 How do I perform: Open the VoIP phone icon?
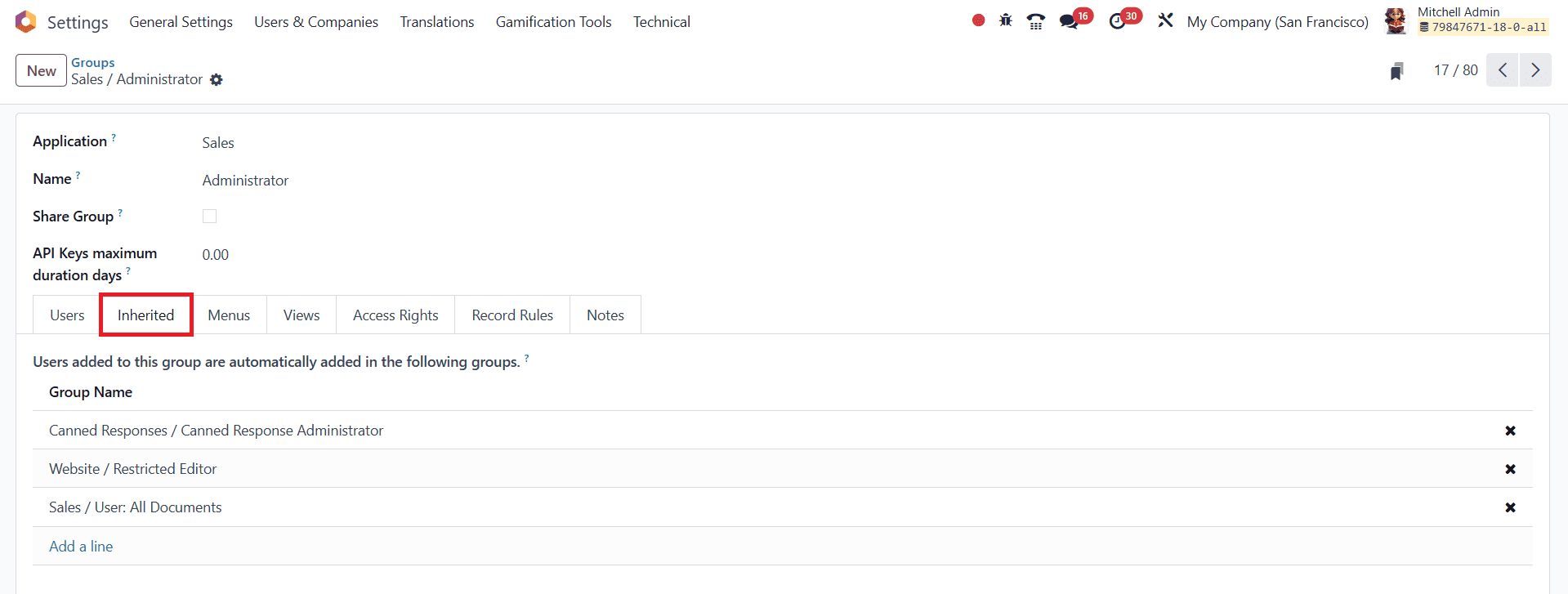tap(1036, 21)
